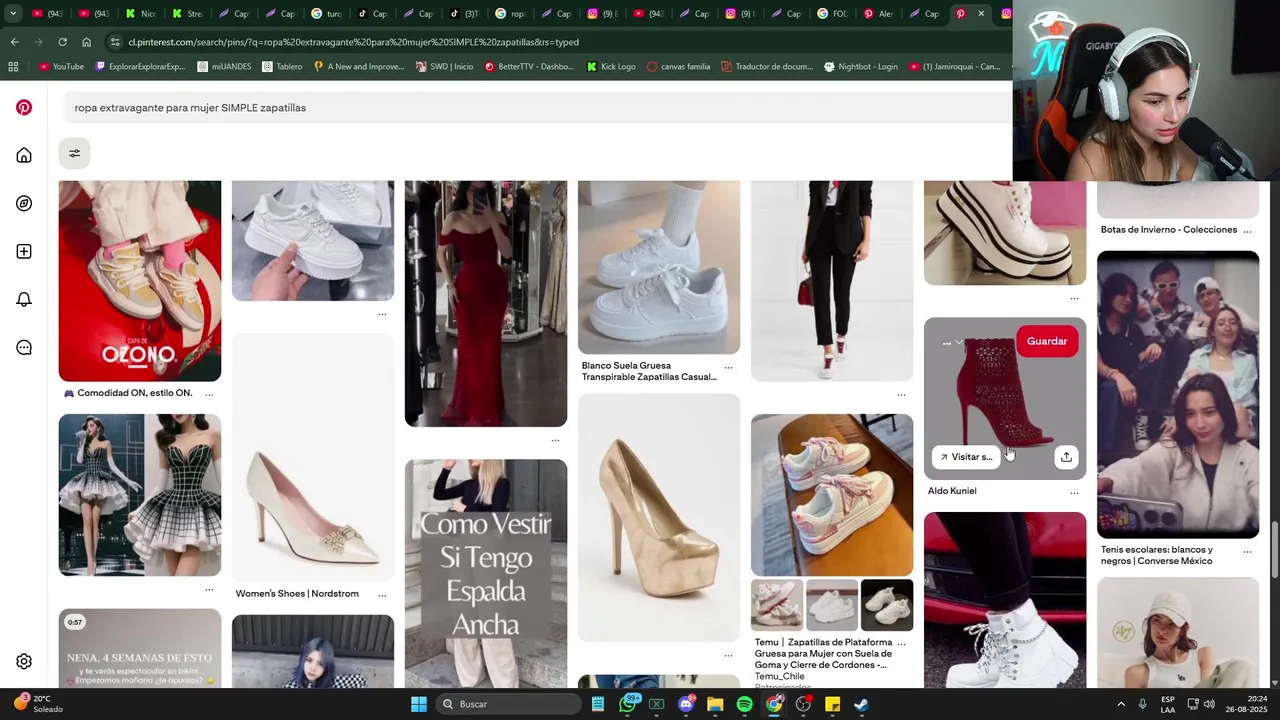
Task: Click the page vertical scrollbar thumb
Action: (x=1273, y=548)
